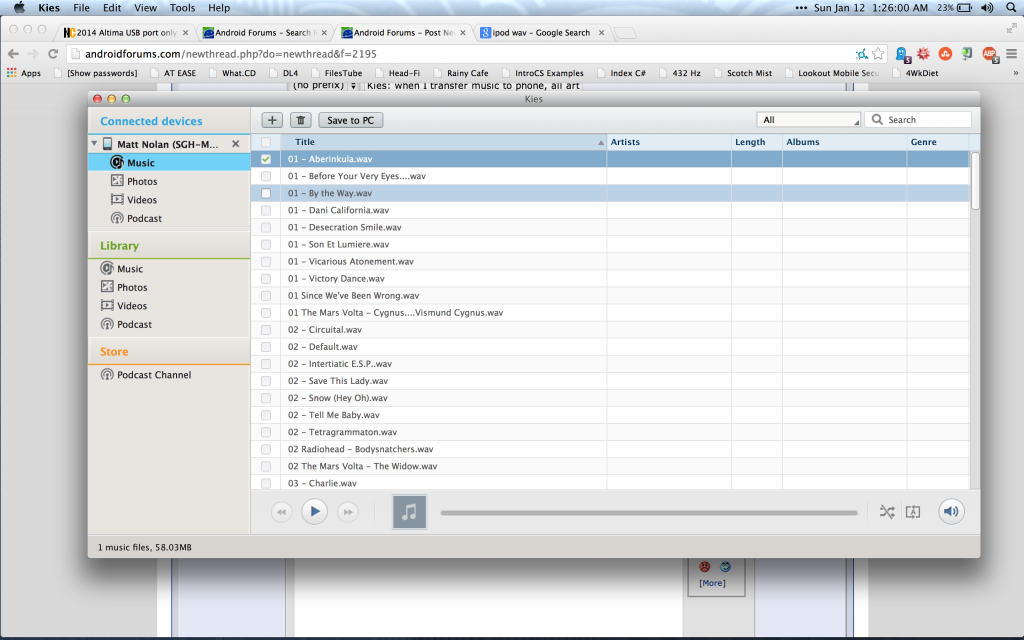This screenshot has width=1024, height=640.
Task: Check the Victory Dance.wav checkbox
Action: coord(266,278)
